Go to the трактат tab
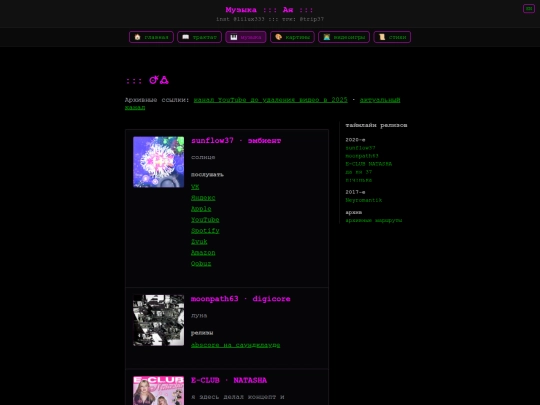This screenshot has width=540, height=405. 199,37
